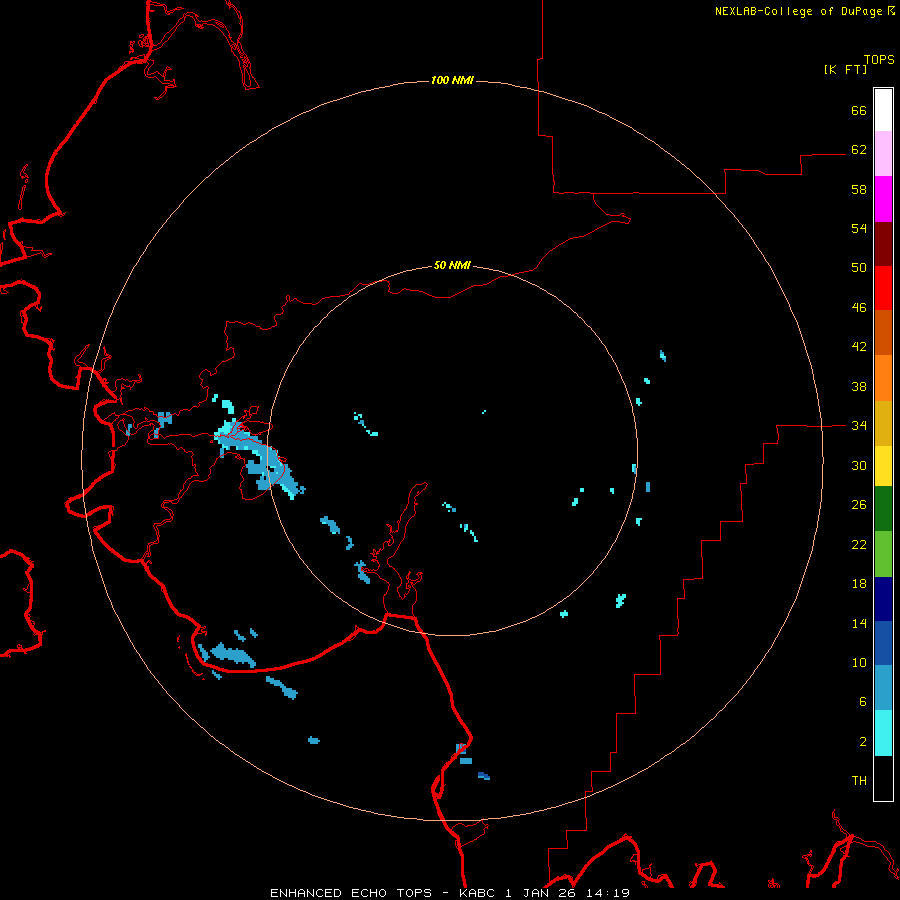Select the '46' legend value
Screen dimensions: 900x900
(859, 308)
